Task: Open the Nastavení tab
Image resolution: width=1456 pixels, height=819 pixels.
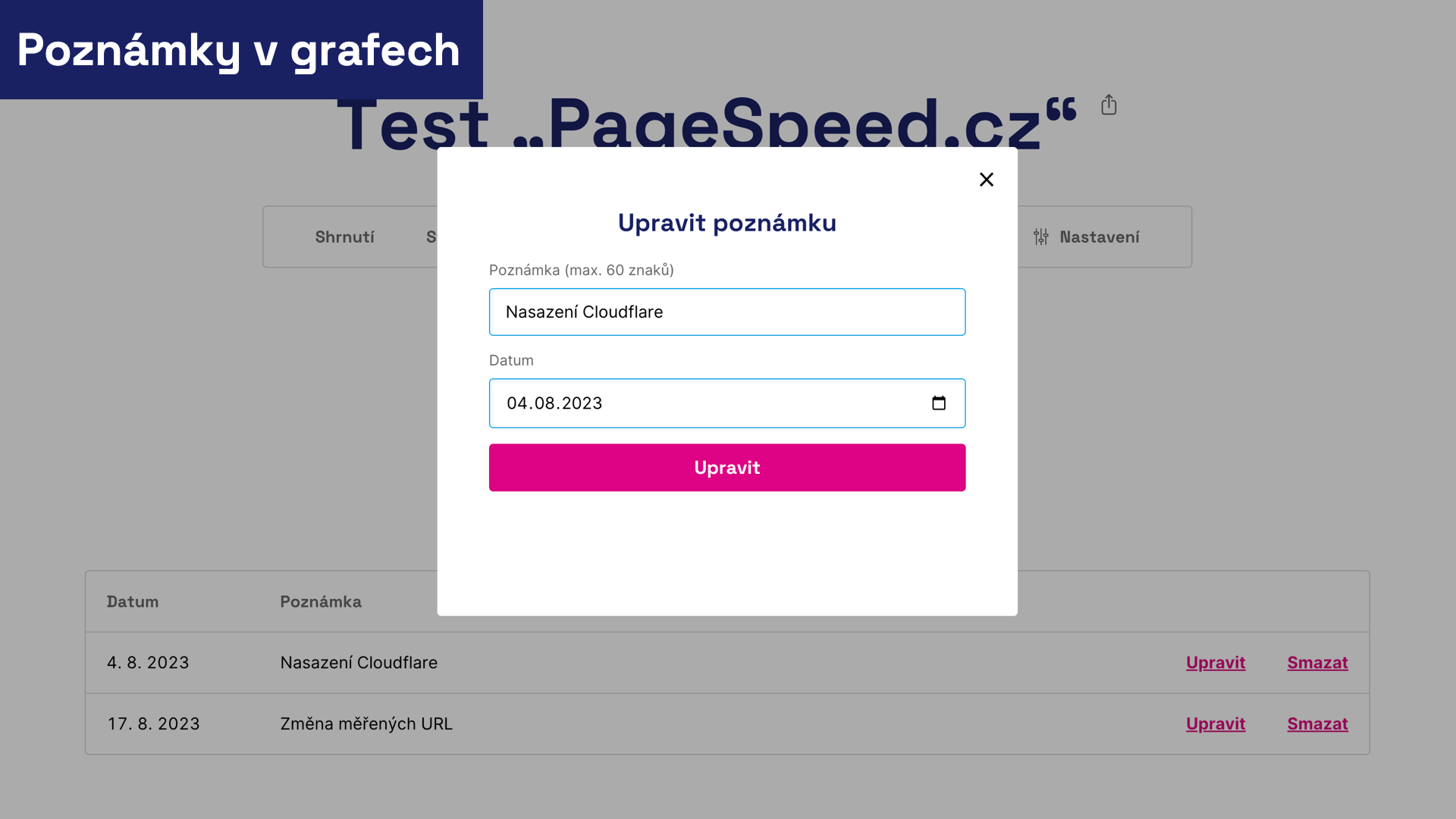Action: (1098, 237)
